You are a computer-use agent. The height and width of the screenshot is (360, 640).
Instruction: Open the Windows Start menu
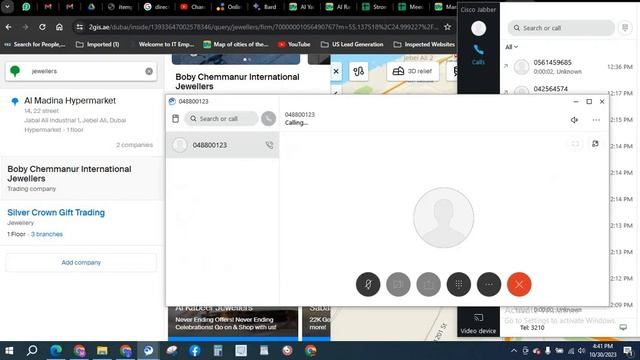(x=9, y=350)
